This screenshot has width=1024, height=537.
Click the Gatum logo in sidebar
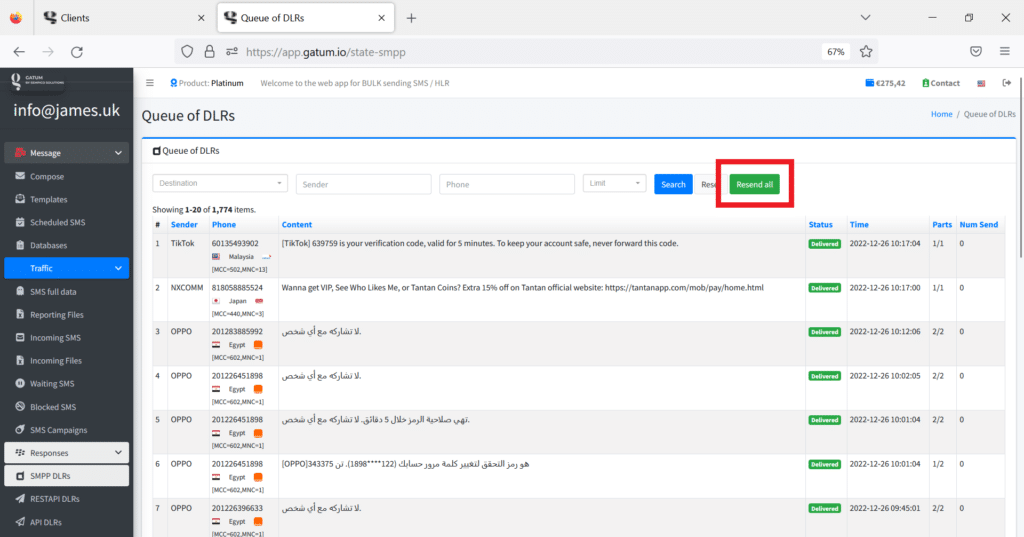coord(37,82)
